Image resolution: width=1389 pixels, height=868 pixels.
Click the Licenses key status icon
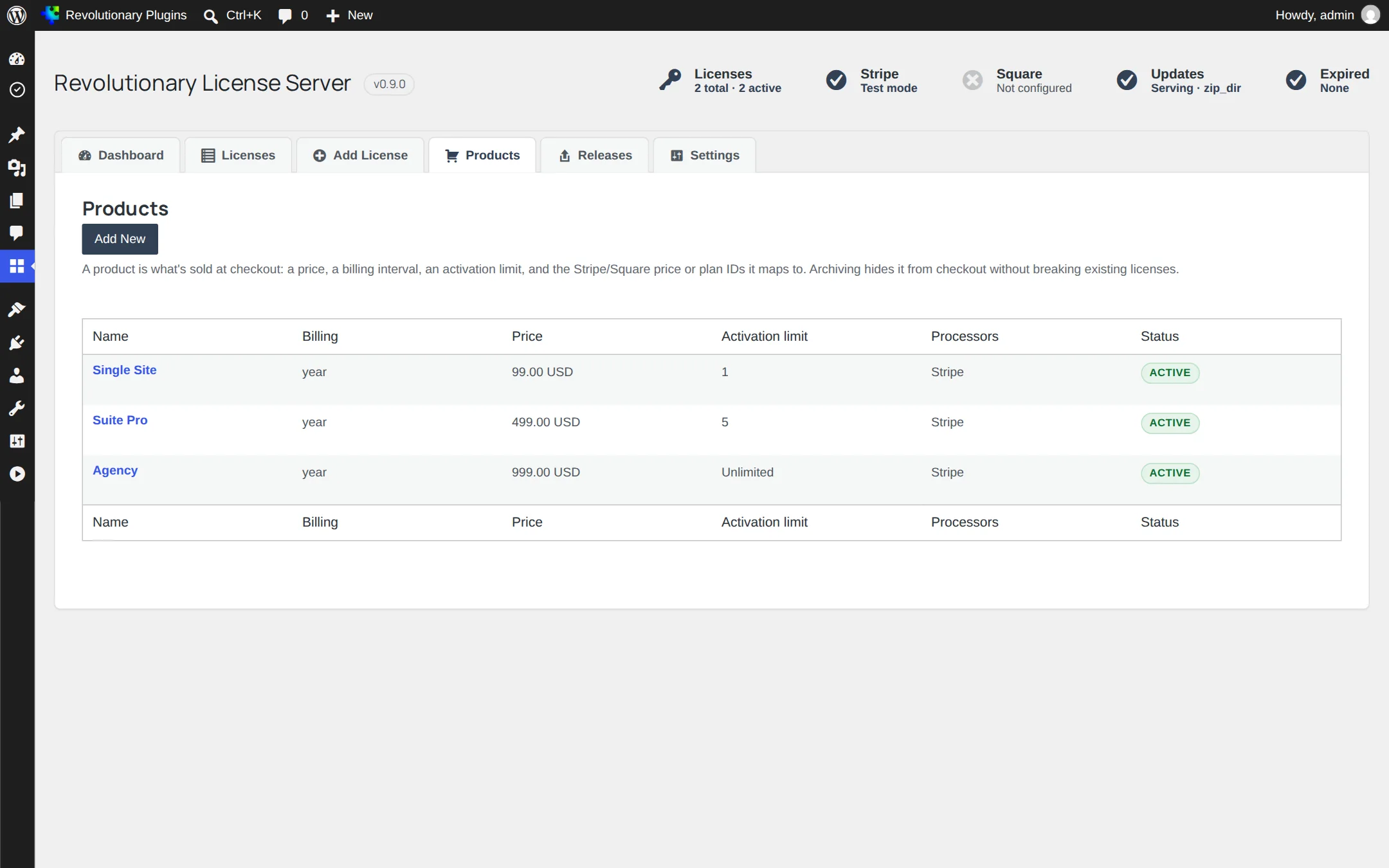[x=670, y=80]
